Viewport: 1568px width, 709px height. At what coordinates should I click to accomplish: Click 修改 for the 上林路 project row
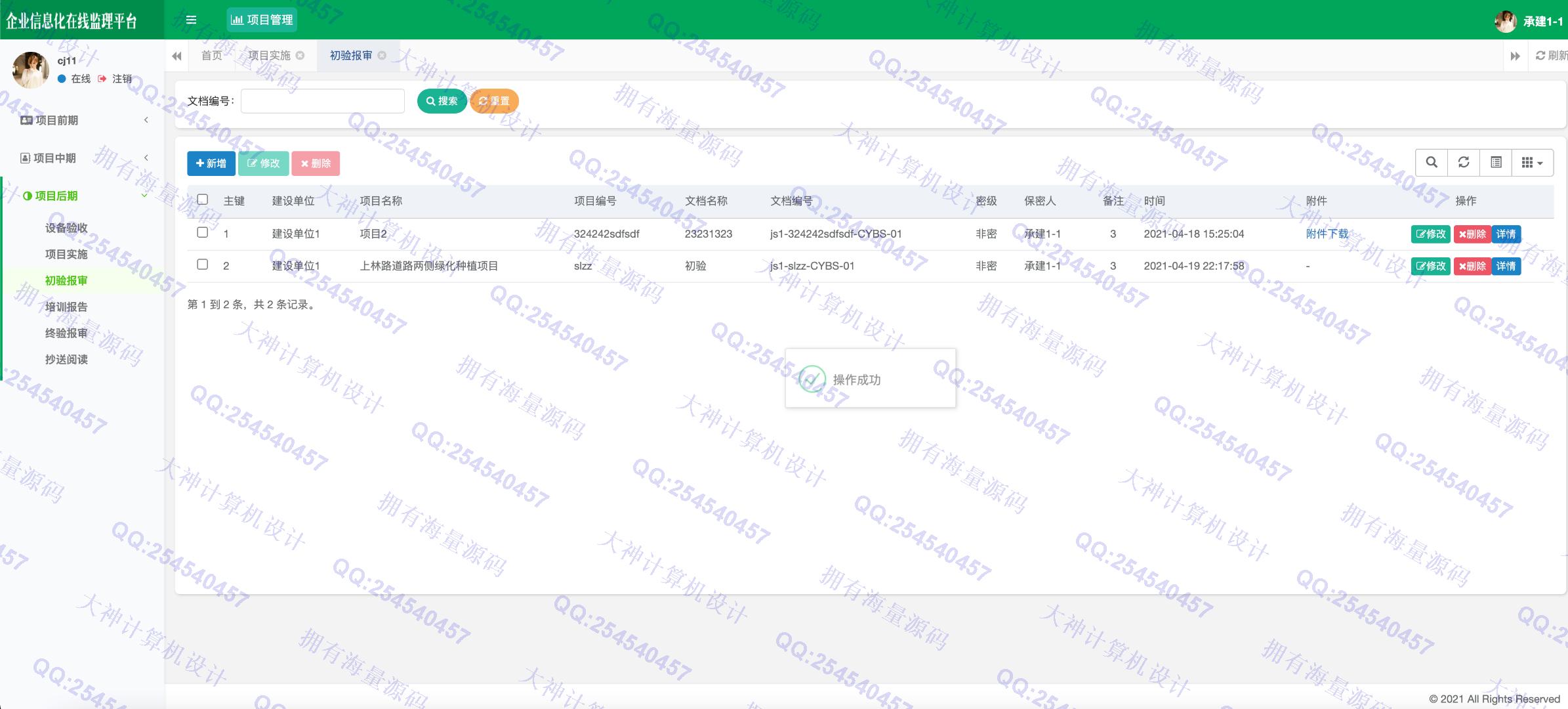[1430, 266]
